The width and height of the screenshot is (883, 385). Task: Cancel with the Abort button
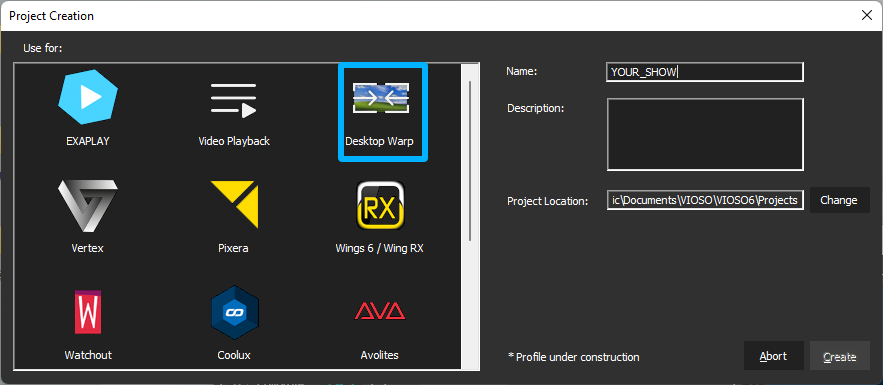click(x=773, y=356)
